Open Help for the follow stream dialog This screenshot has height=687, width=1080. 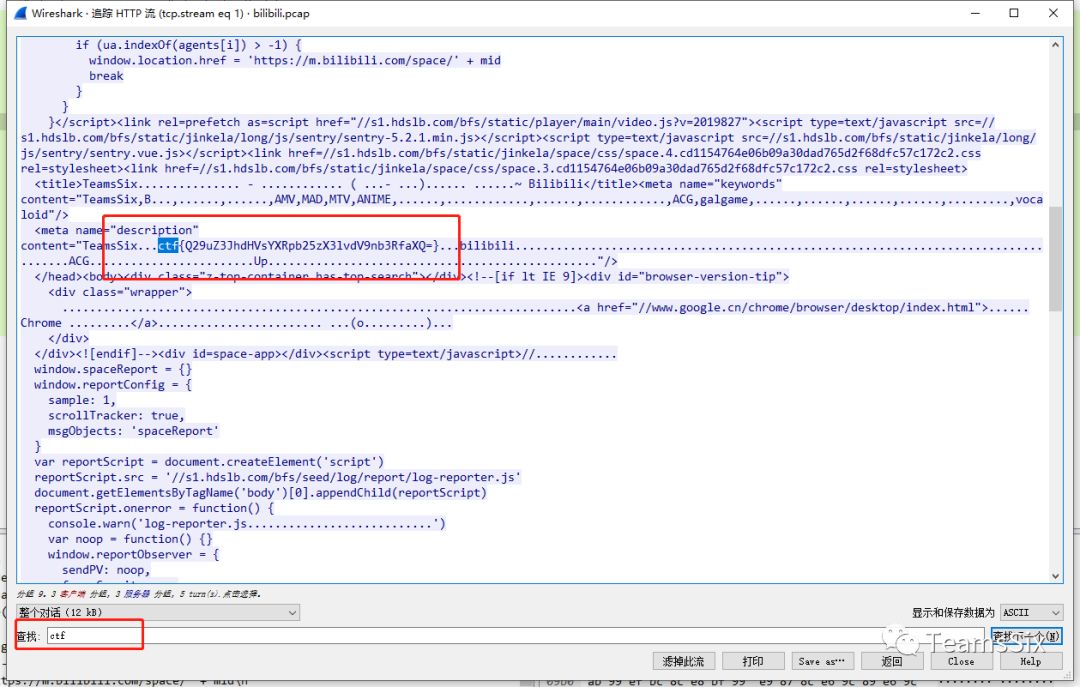[1031, 662]
